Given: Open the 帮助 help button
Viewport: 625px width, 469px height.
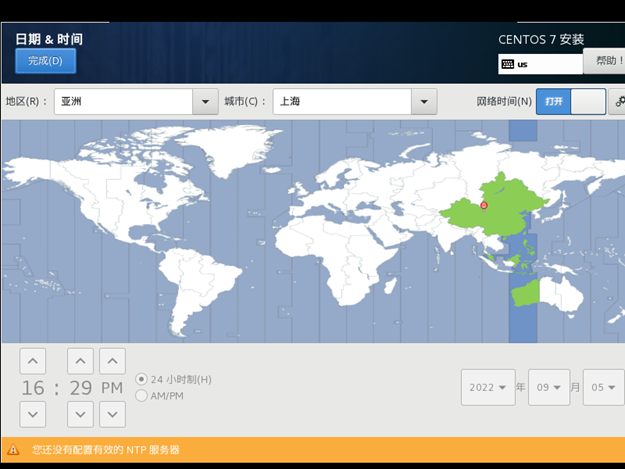Looking at the screenshot, I should pyautogui.click(x=604, y=61).
